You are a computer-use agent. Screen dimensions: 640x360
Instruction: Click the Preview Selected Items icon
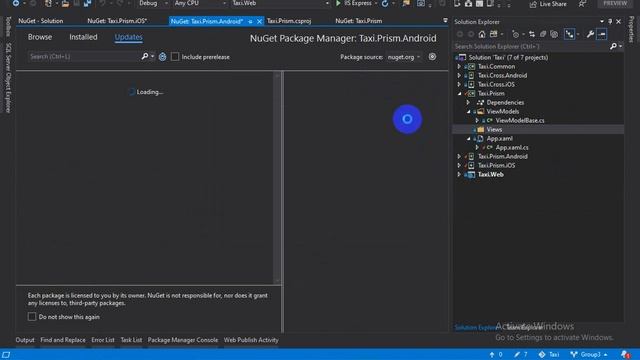(602, 34)
